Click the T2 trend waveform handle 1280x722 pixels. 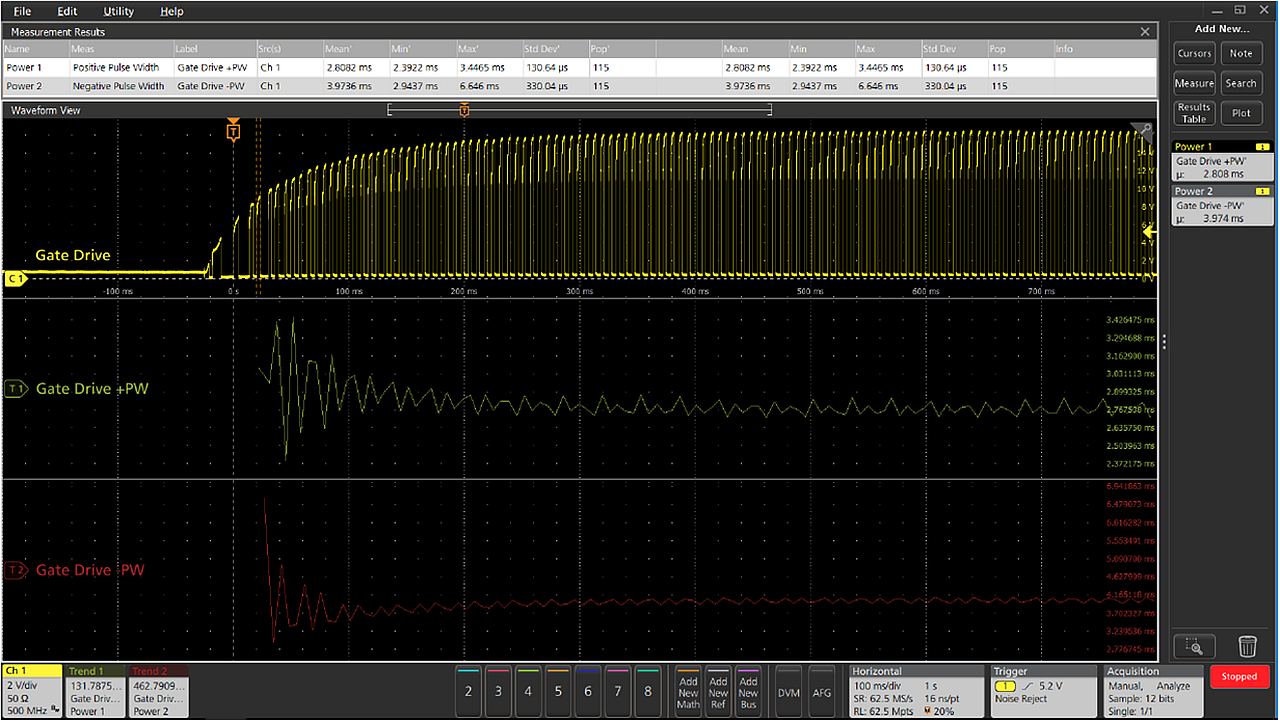click(15, 570)
